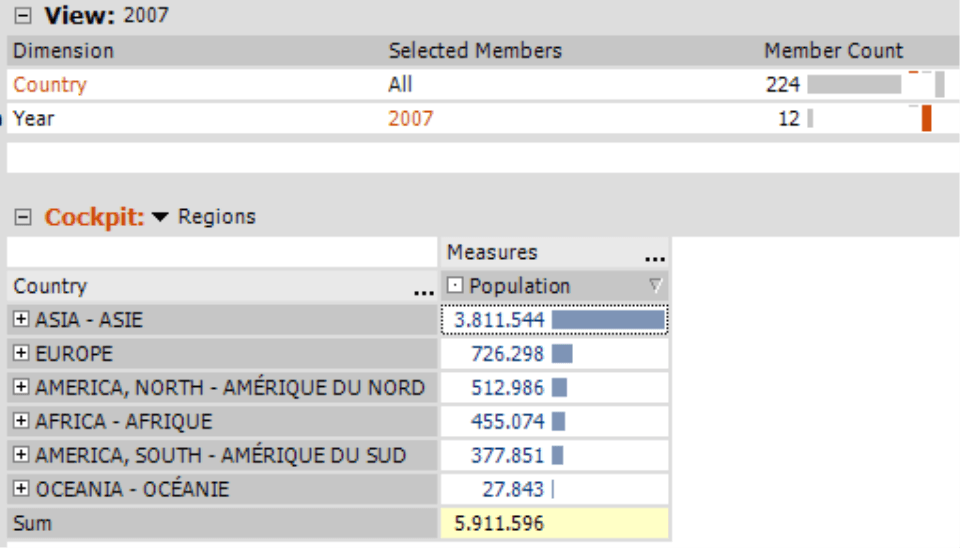Viewport: 960px width, 548px height.
Task: Collapse the Cockpit section
Action: click(x=23, y=217)
